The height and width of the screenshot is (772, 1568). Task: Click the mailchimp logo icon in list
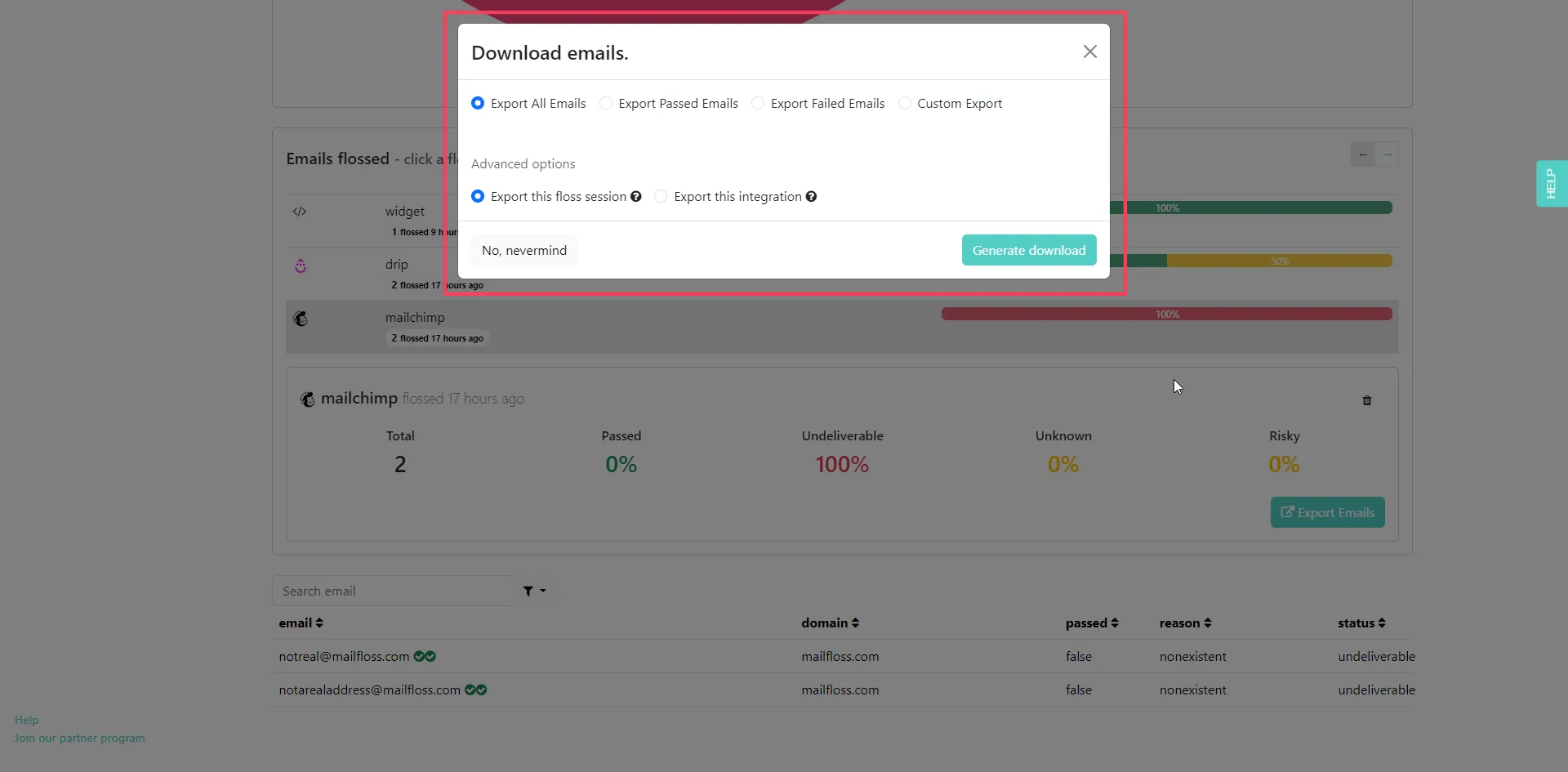point(301,319)
